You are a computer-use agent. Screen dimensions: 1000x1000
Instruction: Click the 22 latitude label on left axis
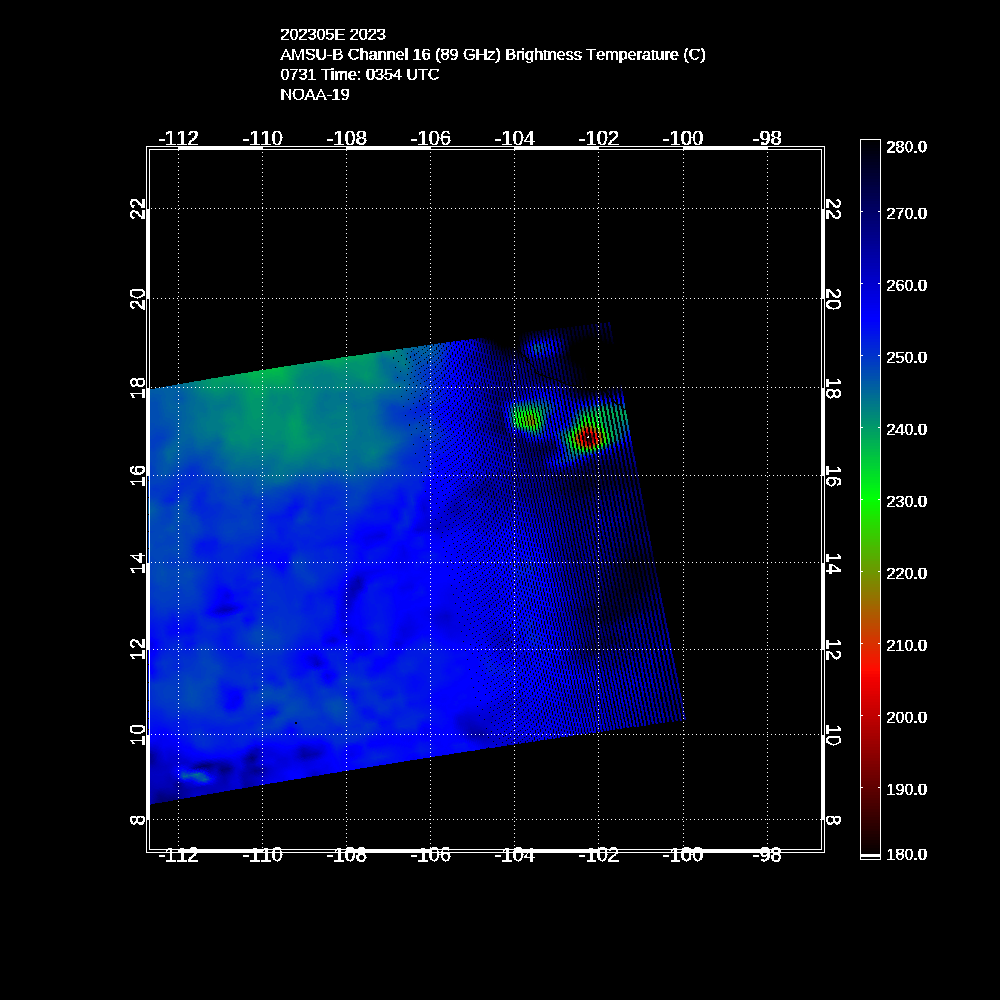137,208
